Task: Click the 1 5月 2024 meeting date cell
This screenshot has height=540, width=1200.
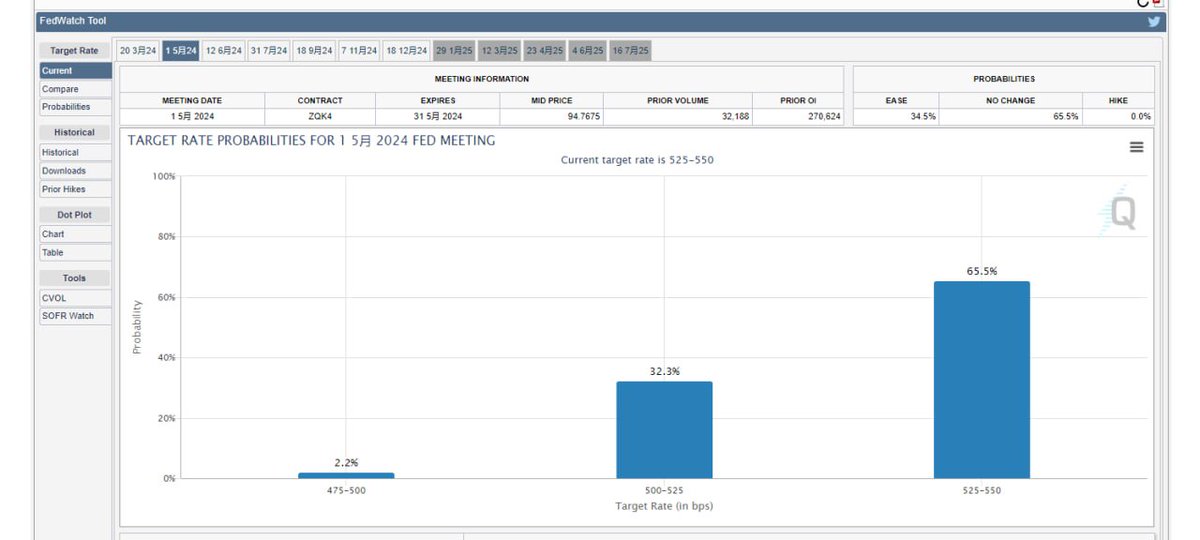Action: coord(192,116)
